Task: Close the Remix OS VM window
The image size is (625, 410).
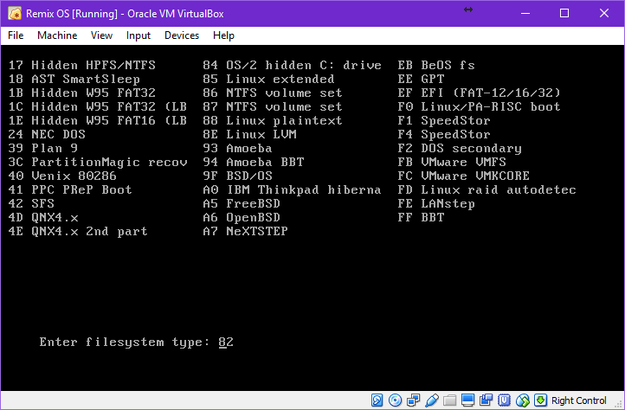Action: 604,14
